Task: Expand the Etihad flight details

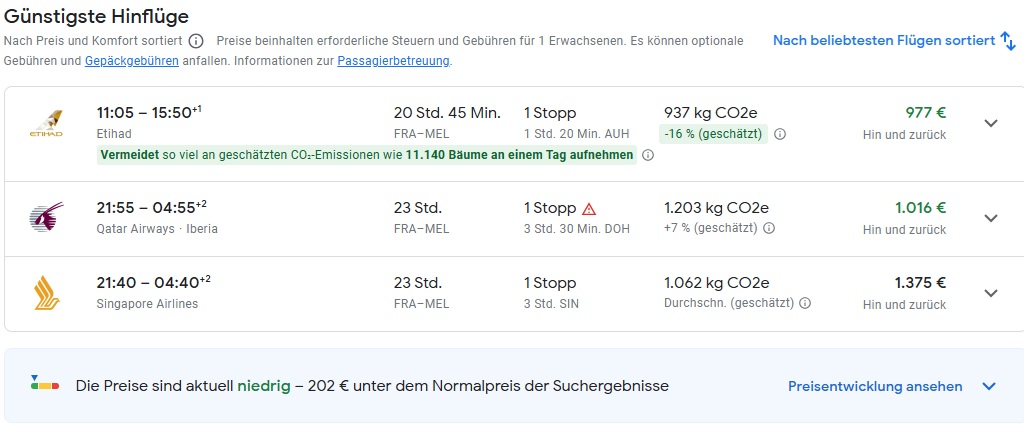Action: [x=991, y=123]
